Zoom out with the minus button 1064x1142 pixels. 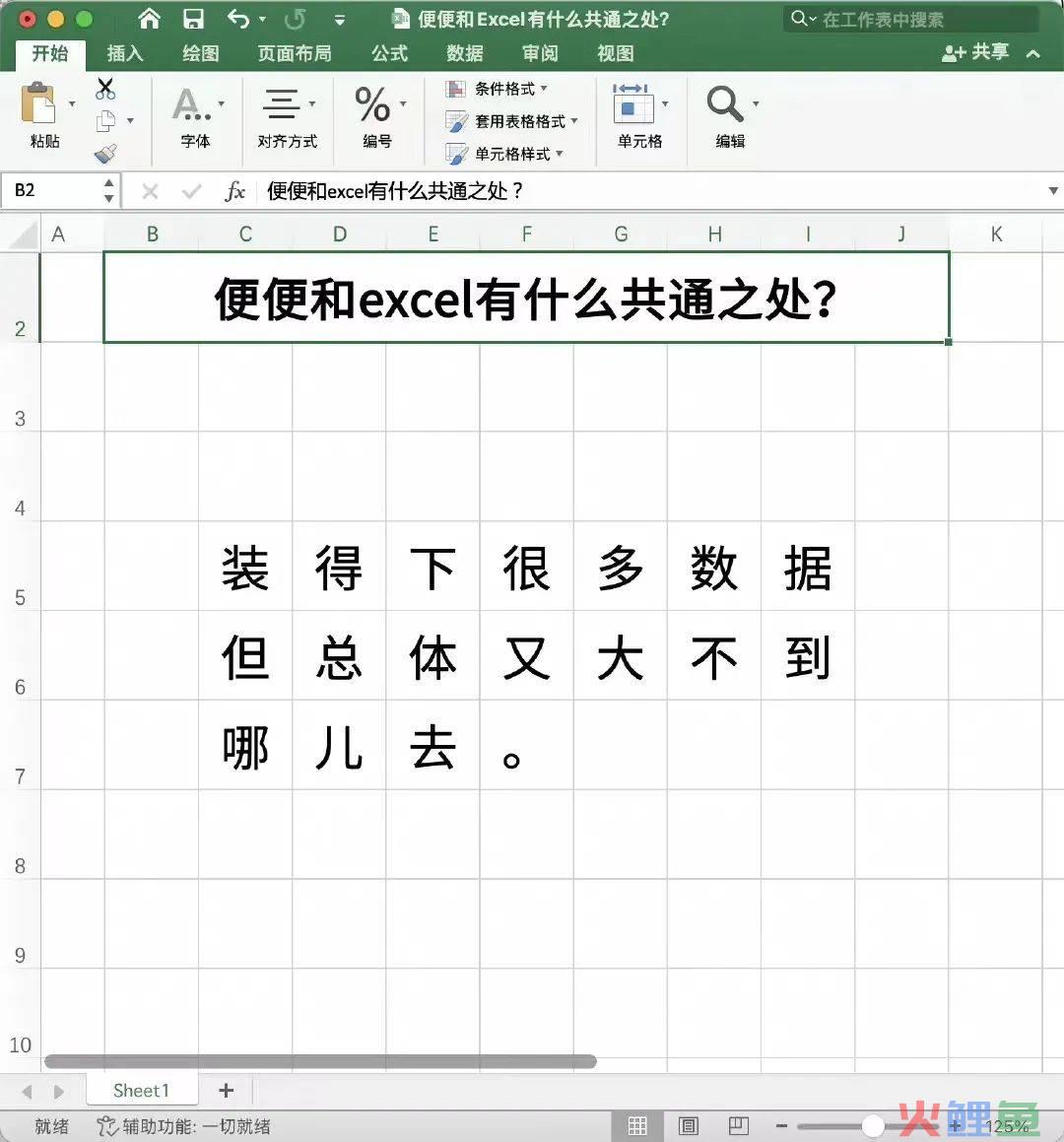pos(781,1126)
